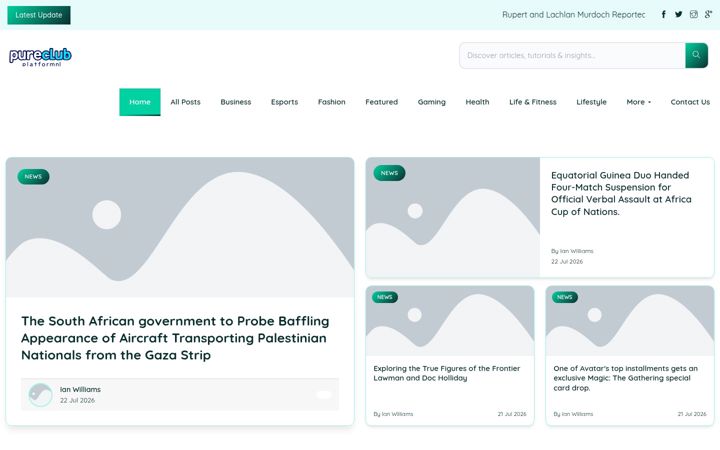The width and height of the screenshot is (720, 450).
Task: Click 21 Jul 2026 date on Frontier Lawman article
Action: click(x=512, y=414)
